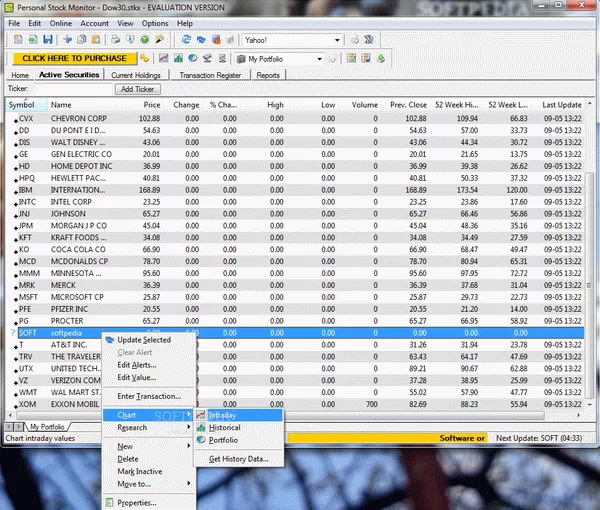The image size is (600, 510).
Task: Choose Enter Transaction... menu entry
Action: [x=149, y=396]
